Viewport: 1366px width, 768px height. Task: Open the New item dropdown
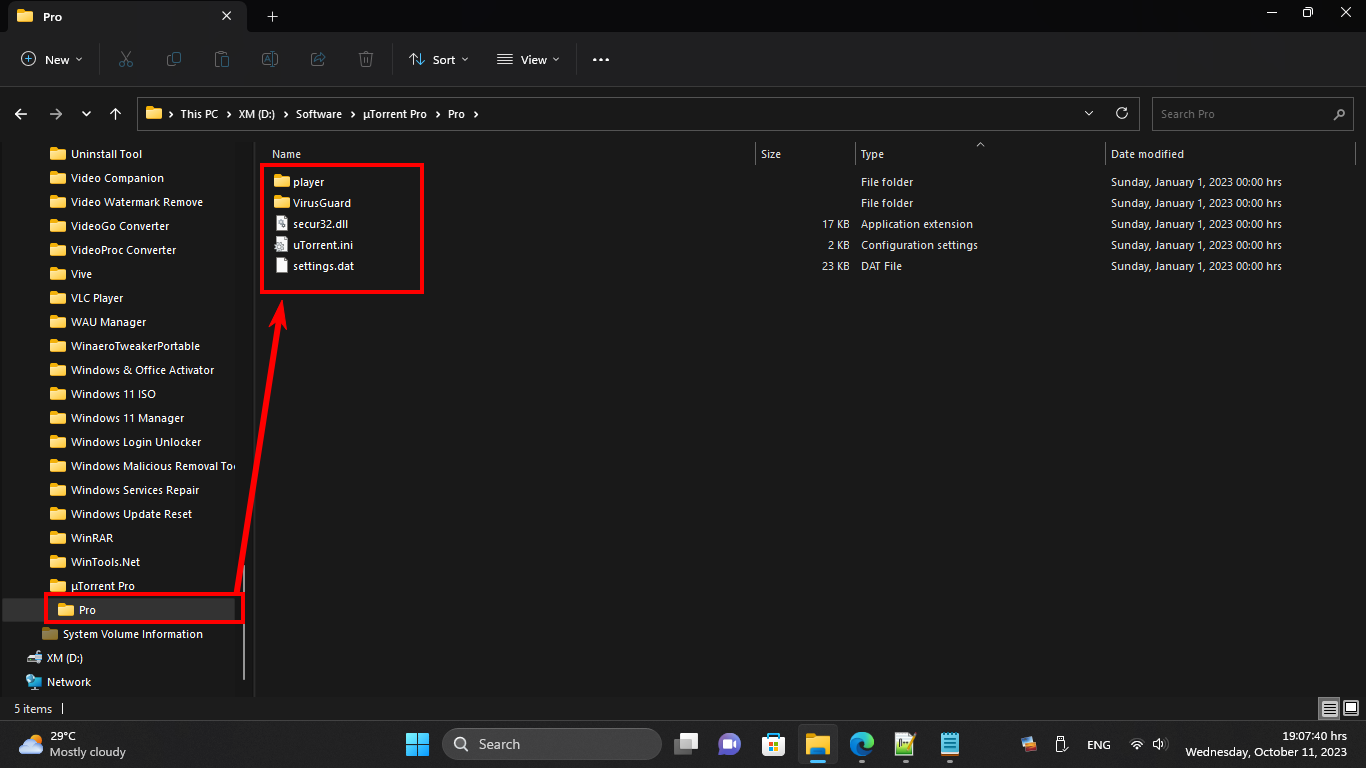52,60
